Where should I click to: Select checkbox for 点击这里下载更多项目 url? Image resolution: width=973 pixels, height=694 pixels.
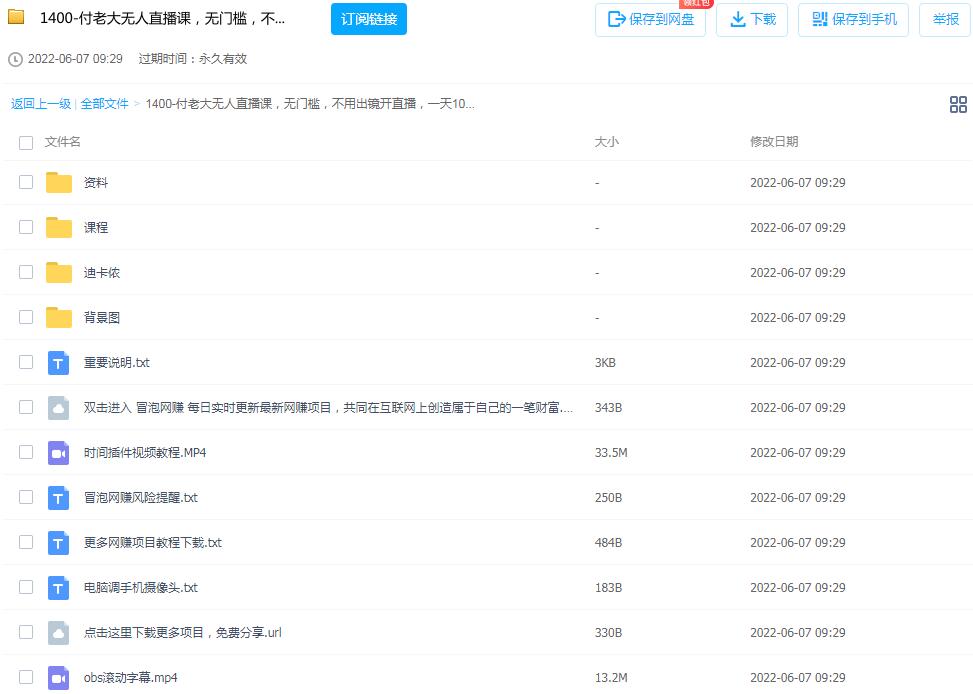tap(26, 632)
